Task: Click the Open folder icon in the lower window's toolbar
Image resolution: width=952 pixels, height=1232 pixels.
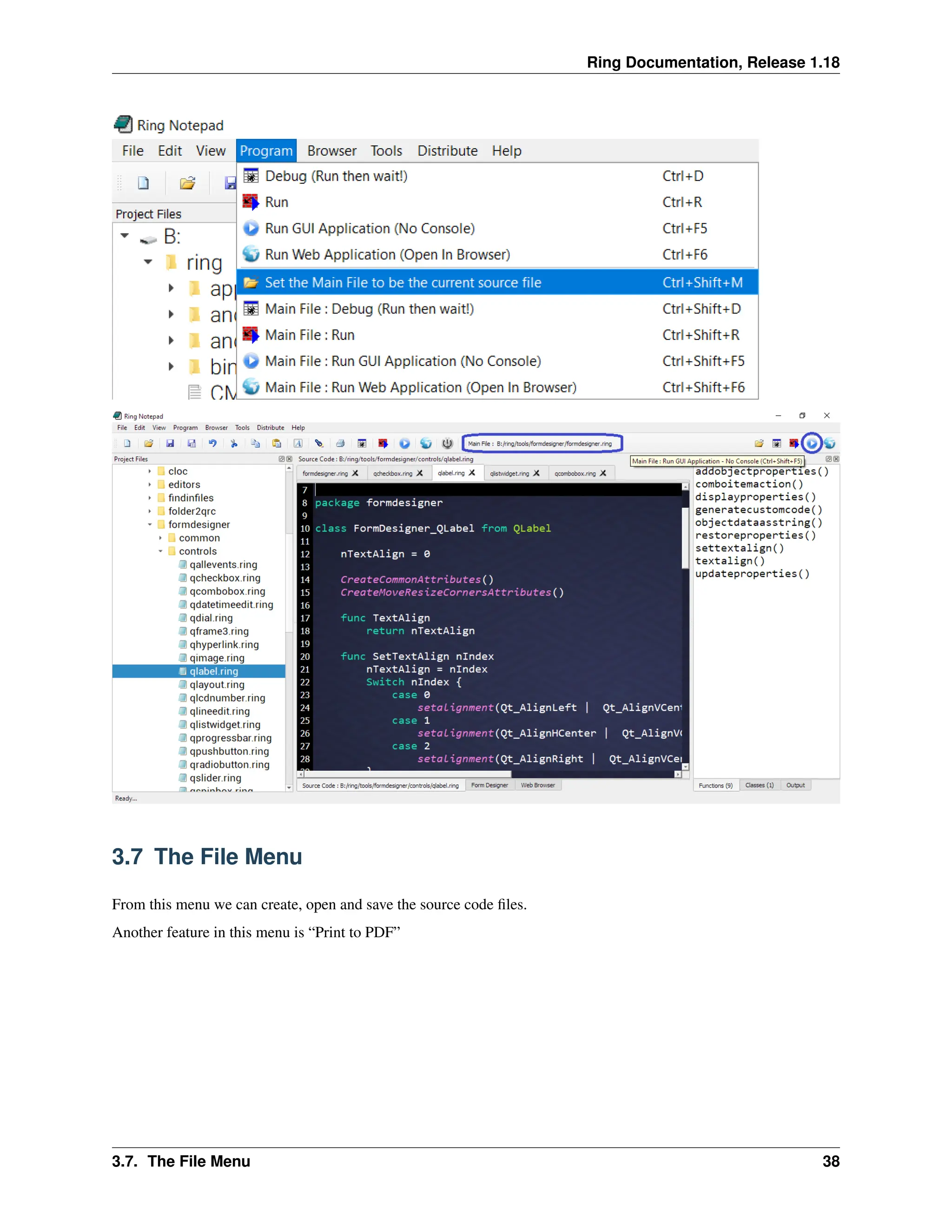Action: coord(149,444)
